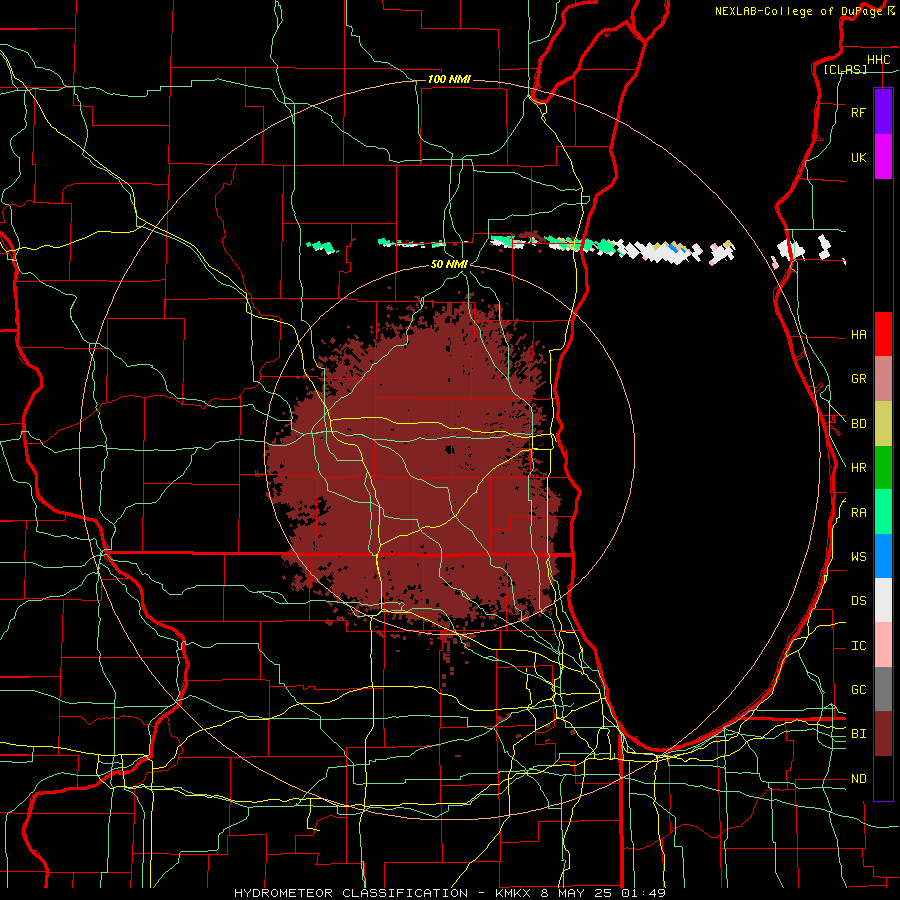Click the brown BI legend color swatch
This screenshot has height=900, width=900.
(883, 734)
